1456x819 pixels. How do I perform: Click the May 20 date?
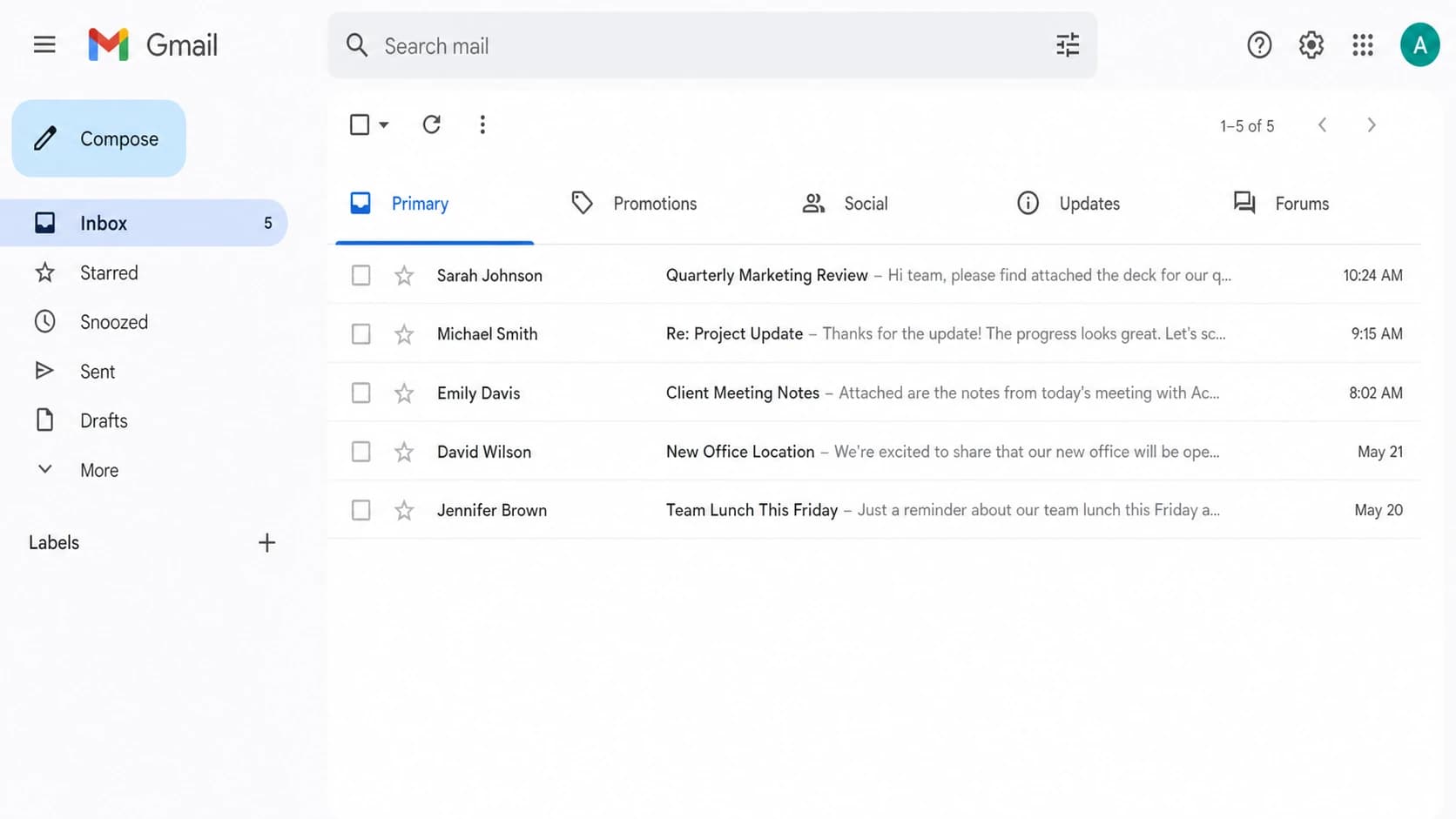tap(1378, 510)
